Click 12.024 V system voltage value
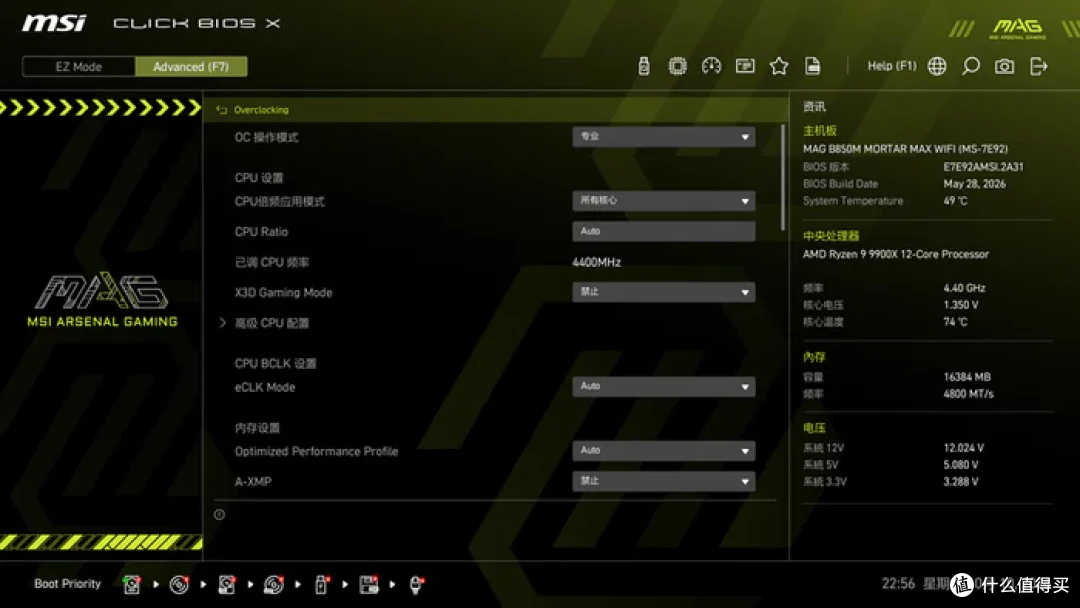Image resolution: width=1080 pixels, height=608 pixels. pos(964,448)
